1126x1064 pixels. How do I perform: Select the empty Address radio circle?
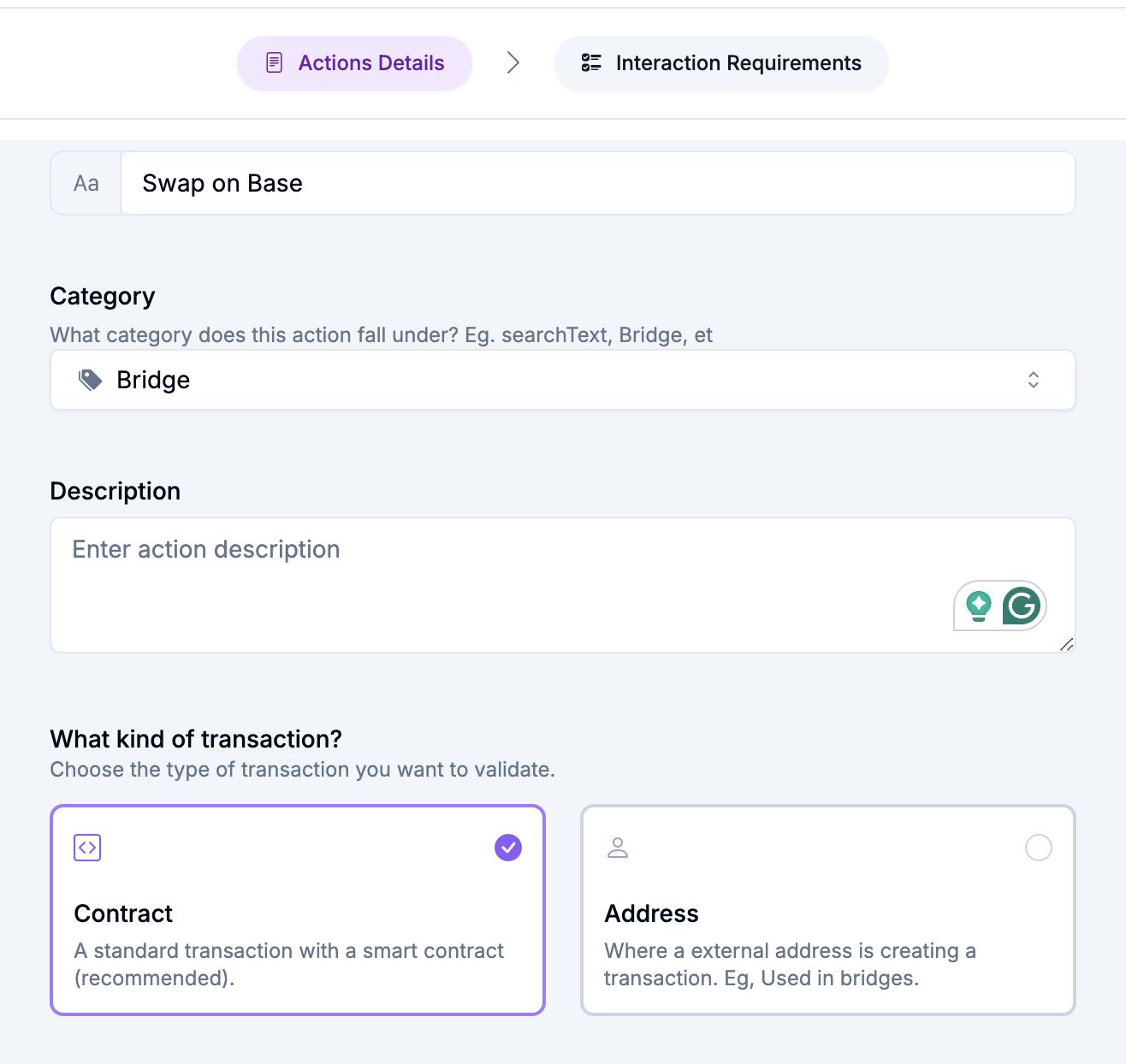coord(1038,848)
